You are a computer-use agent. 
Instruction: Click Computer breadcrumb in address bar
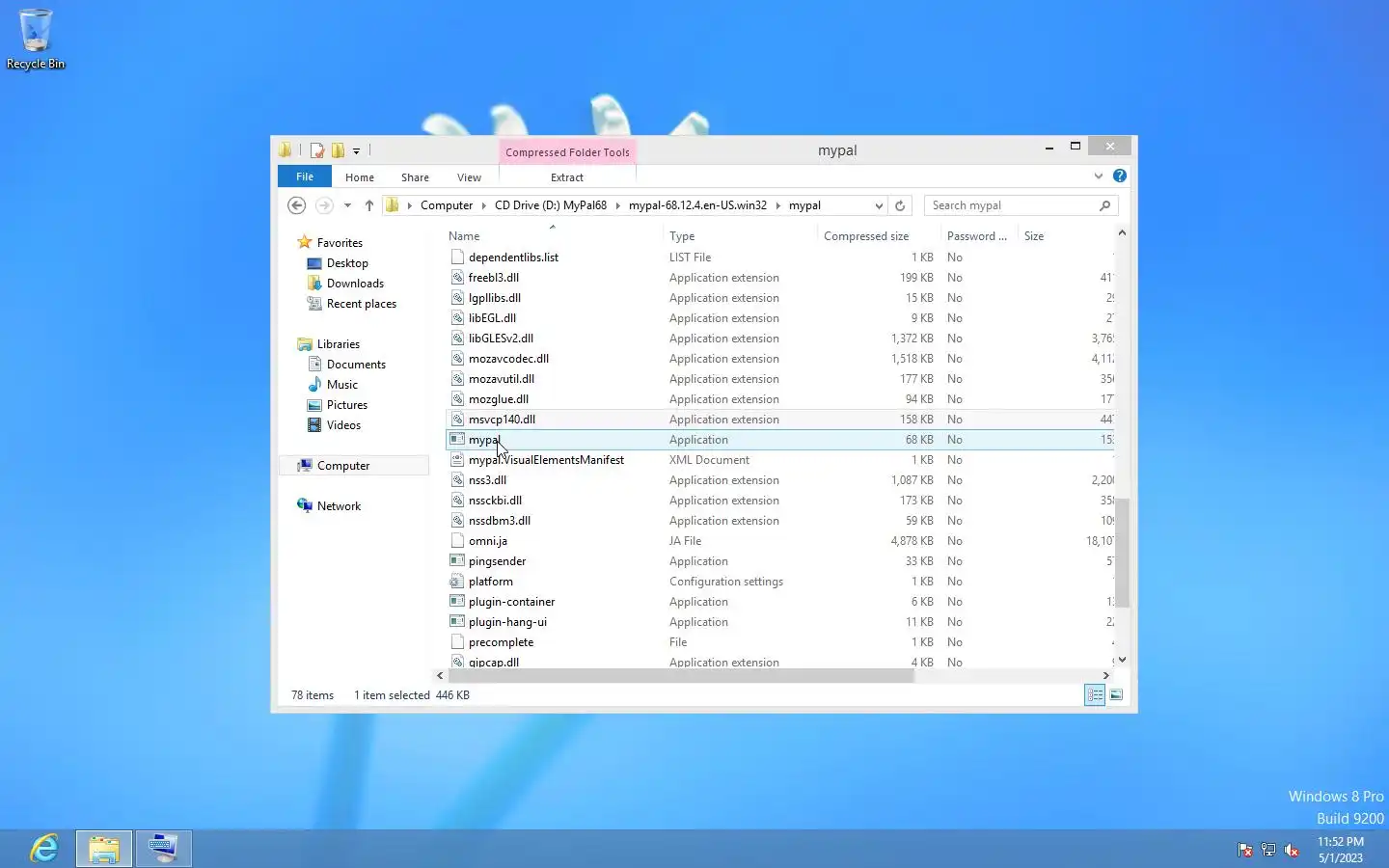pos(447,205)
